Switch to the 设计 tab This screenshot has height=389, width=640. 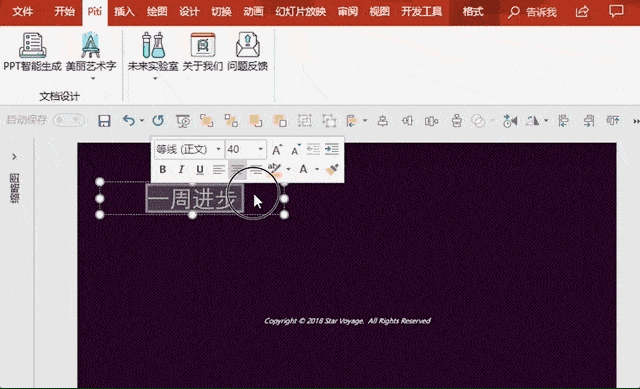pyautogui.click(x=189, y=11)
